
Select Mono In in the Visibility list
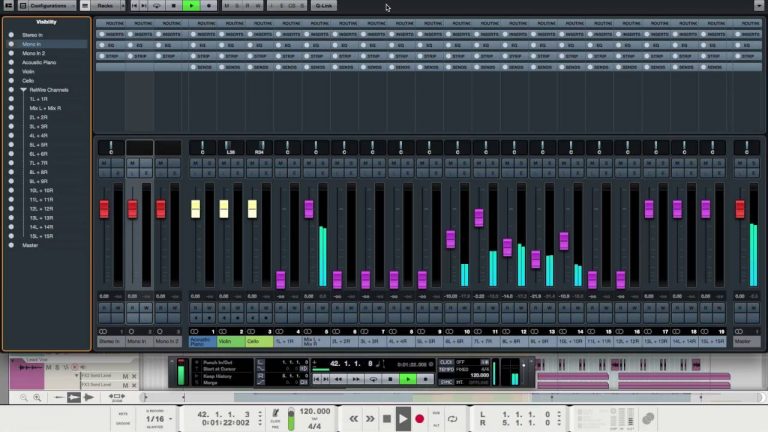[31, 44]
